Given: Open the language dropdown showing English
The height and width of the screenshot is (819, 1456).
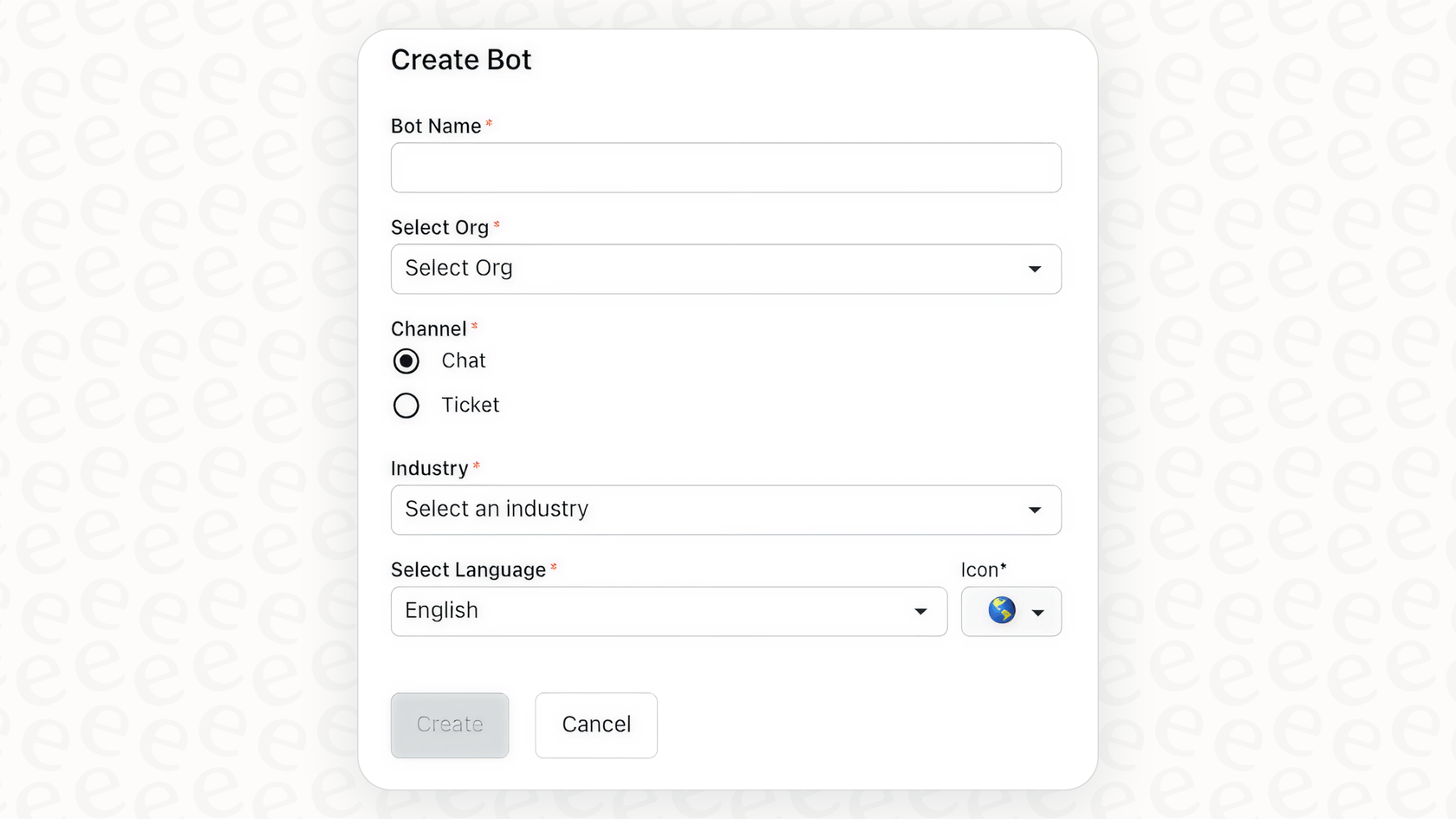Looking at the screenshot, I should [x=668, y=612].
